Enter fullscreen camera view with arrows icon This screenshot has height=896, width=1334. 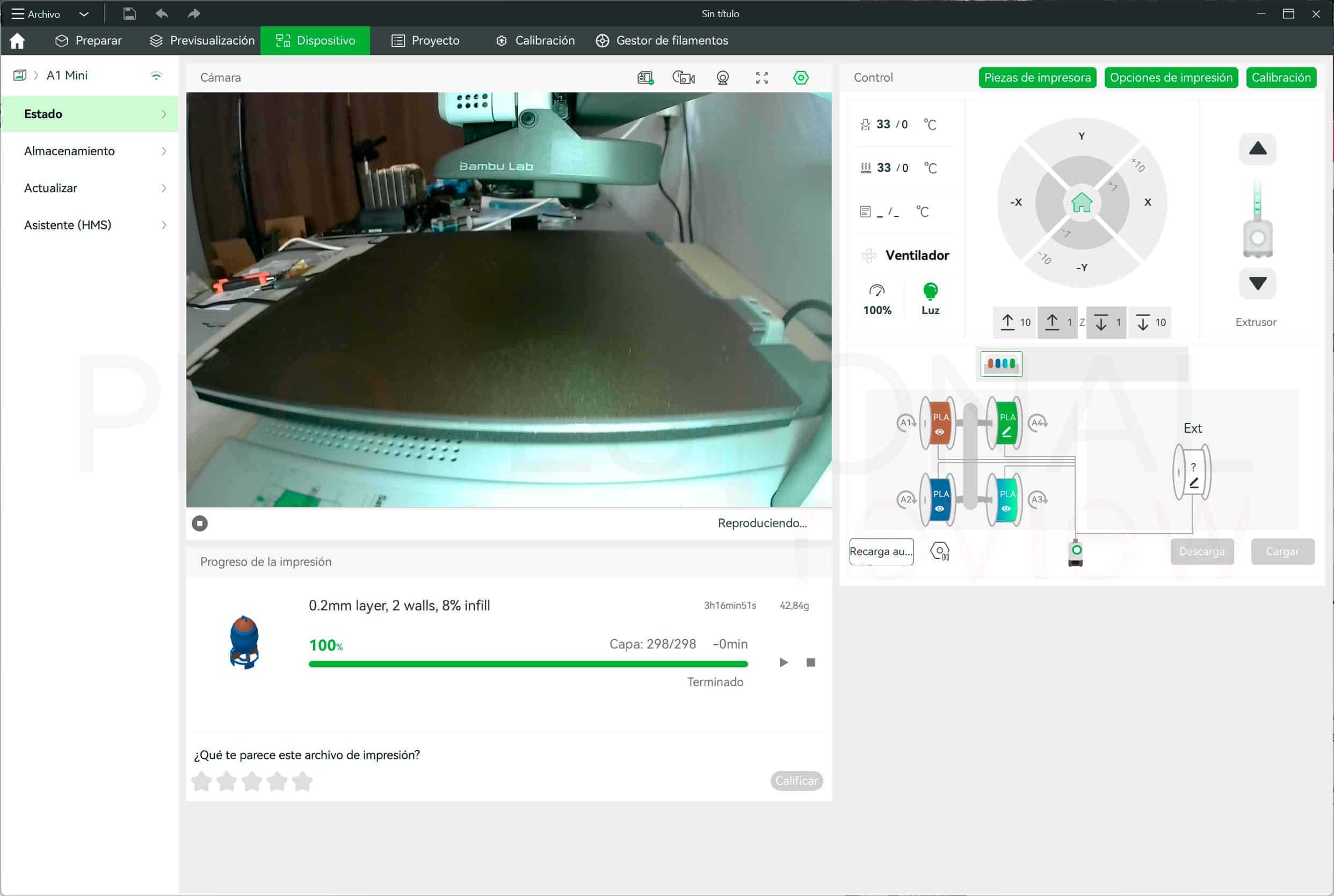click(762, 78)
